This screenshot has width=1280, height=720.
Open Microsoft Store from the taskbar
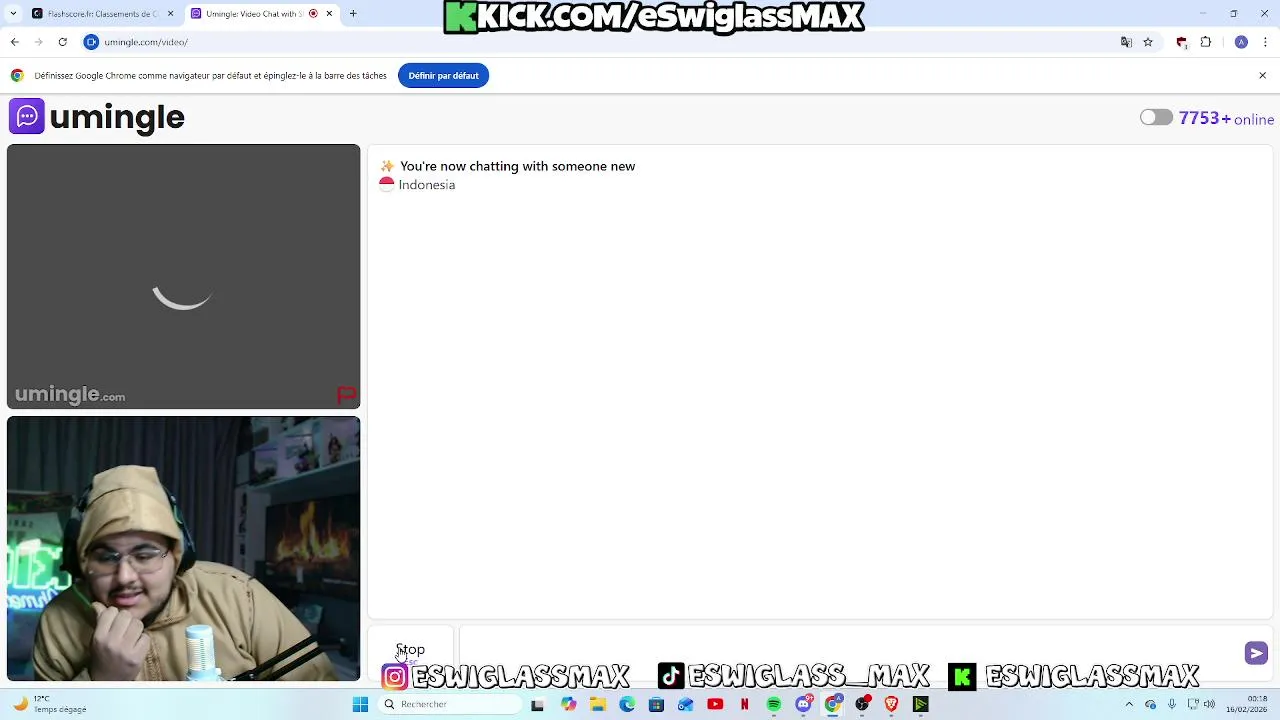(x=656, y=704)
